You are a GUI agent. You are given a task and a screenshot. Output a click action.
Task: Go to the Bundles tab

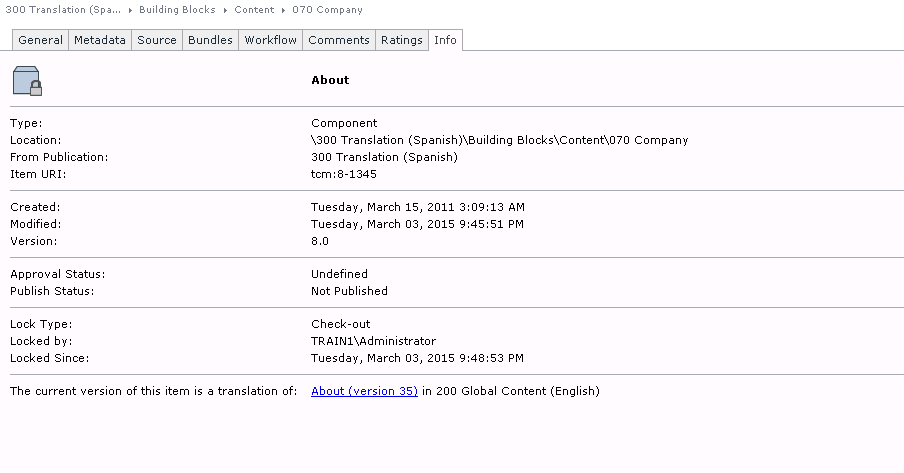(x=210, y=40)
